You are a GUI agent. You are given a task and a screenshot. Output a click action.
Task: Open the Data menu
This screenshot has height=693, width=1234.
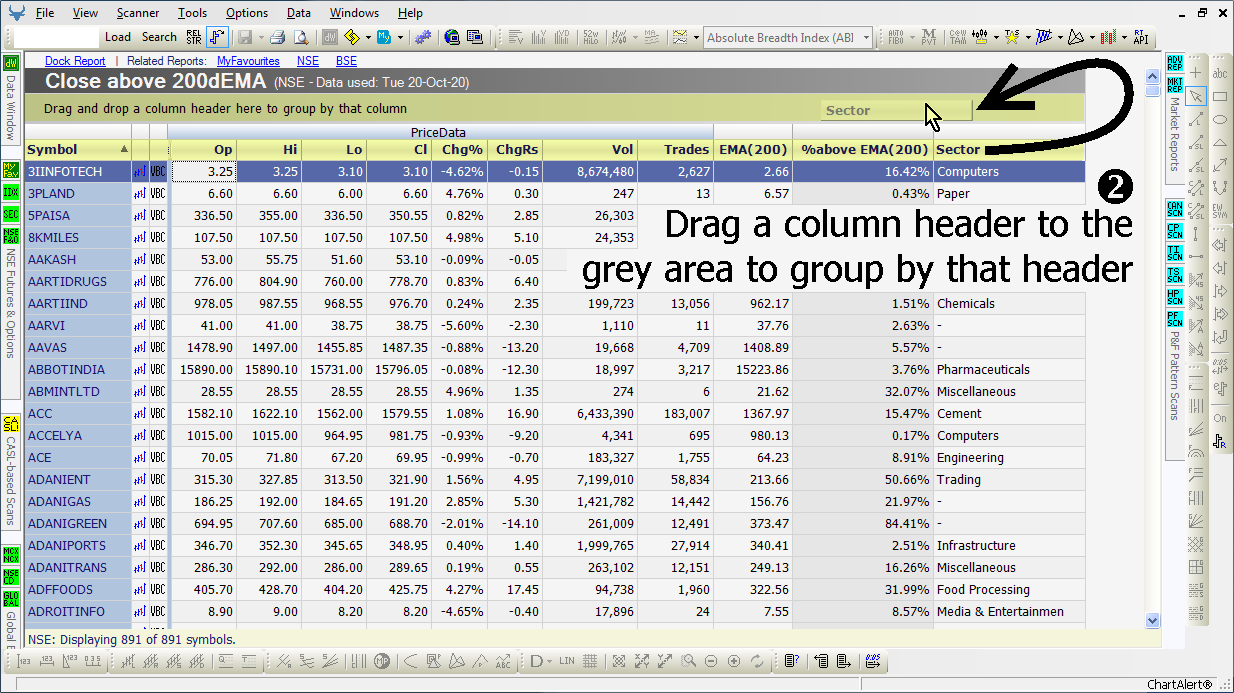[298, 13]
